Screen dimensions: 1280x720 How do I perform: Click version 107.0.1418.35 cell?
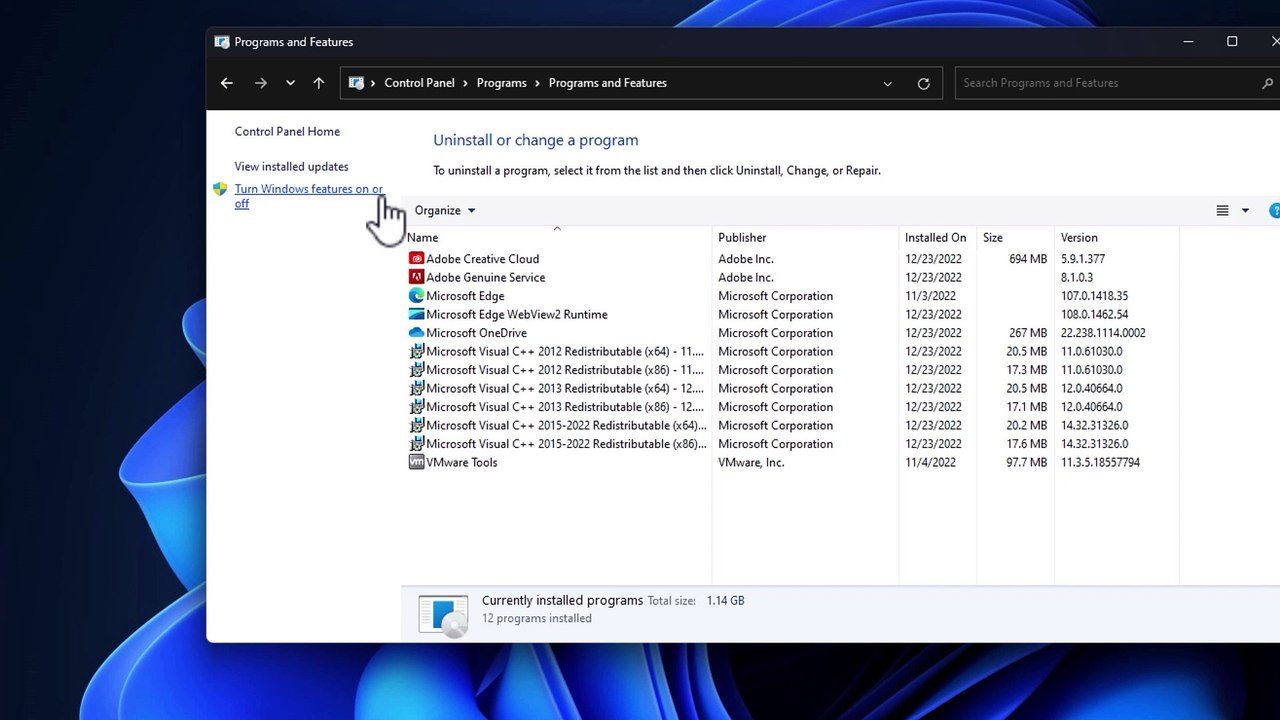tap(1094, 296)
